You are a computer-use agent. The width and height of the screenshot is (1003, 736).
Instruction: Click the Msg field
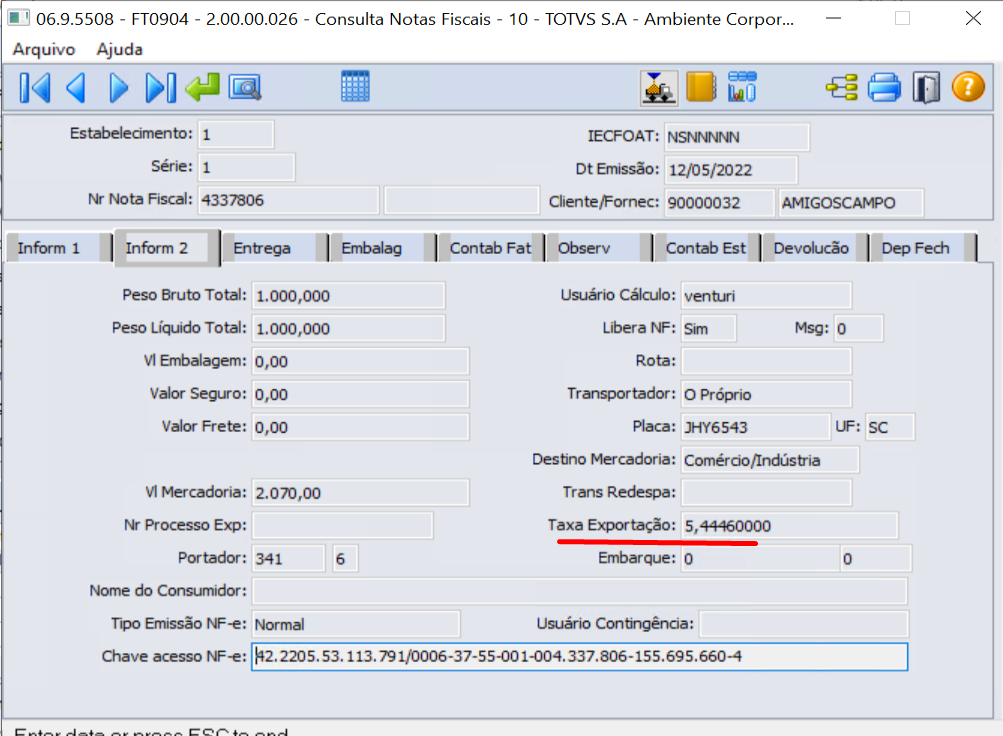pyautogui.click(x=859, y=329)
